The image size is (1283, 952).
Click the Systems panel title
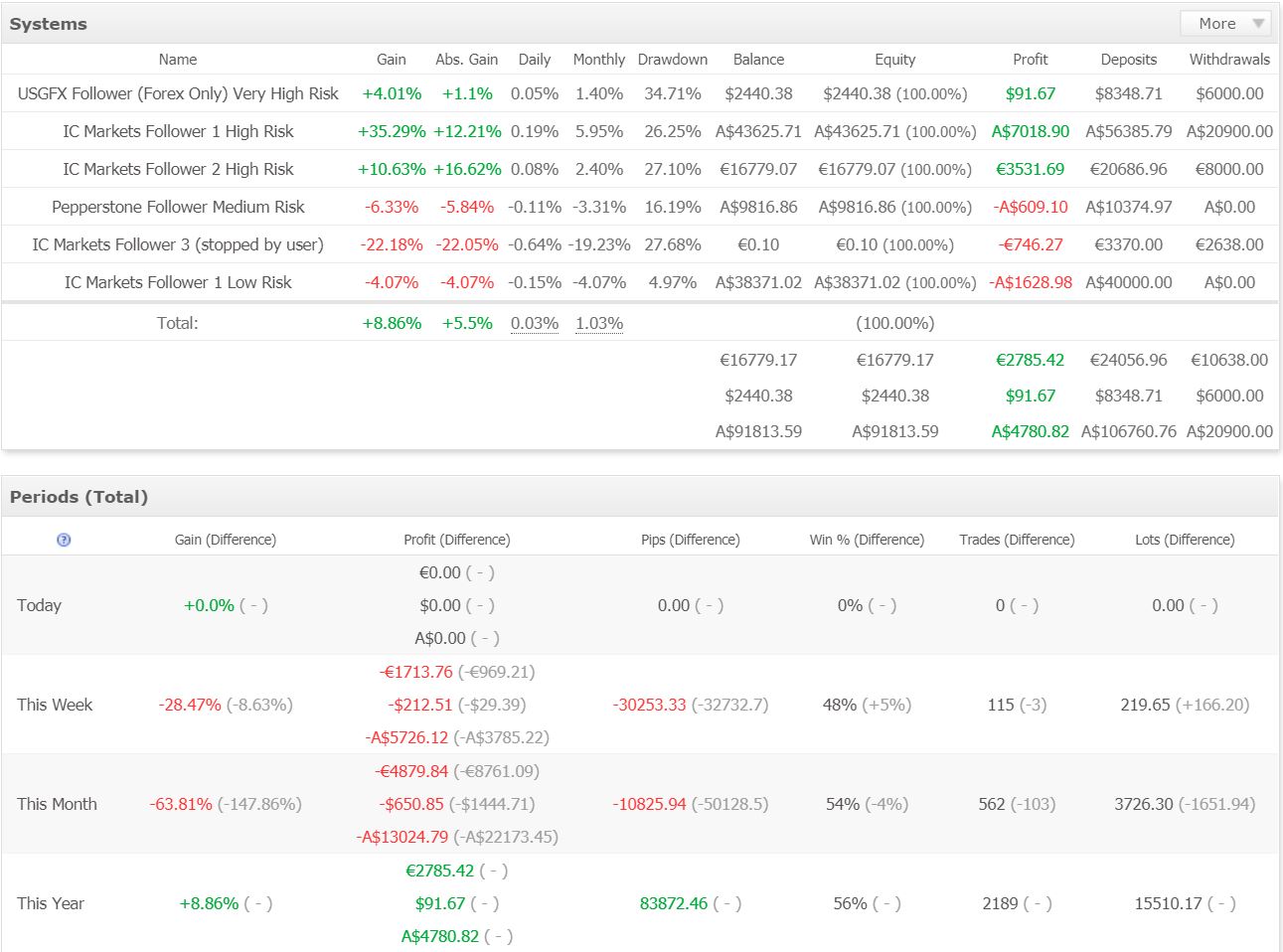click(49, 24)
